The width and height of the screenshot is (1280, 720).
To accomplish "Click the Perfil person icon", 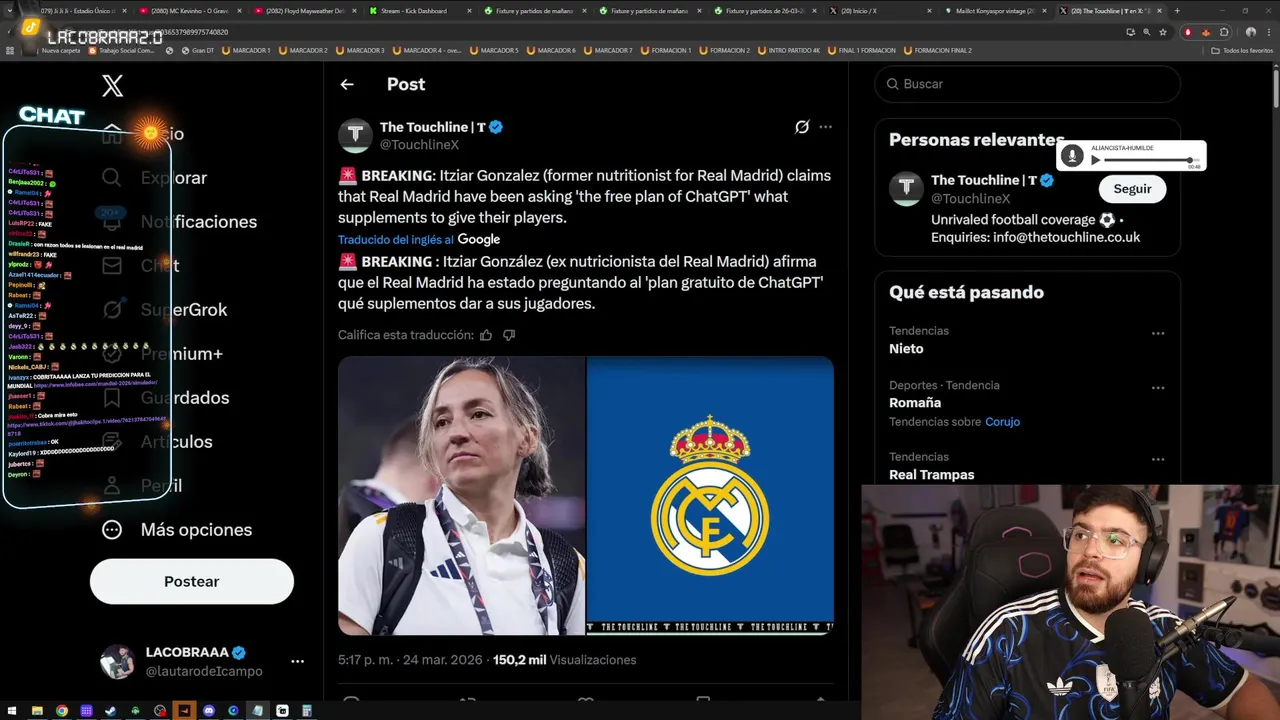I will (x=112, y=486).
